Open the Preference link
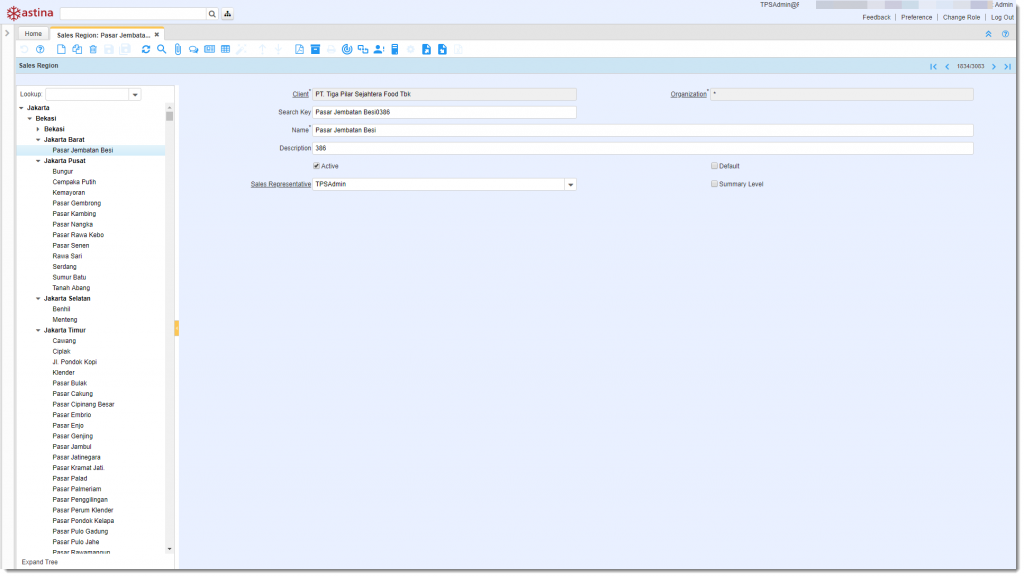 tap(916, 17)
